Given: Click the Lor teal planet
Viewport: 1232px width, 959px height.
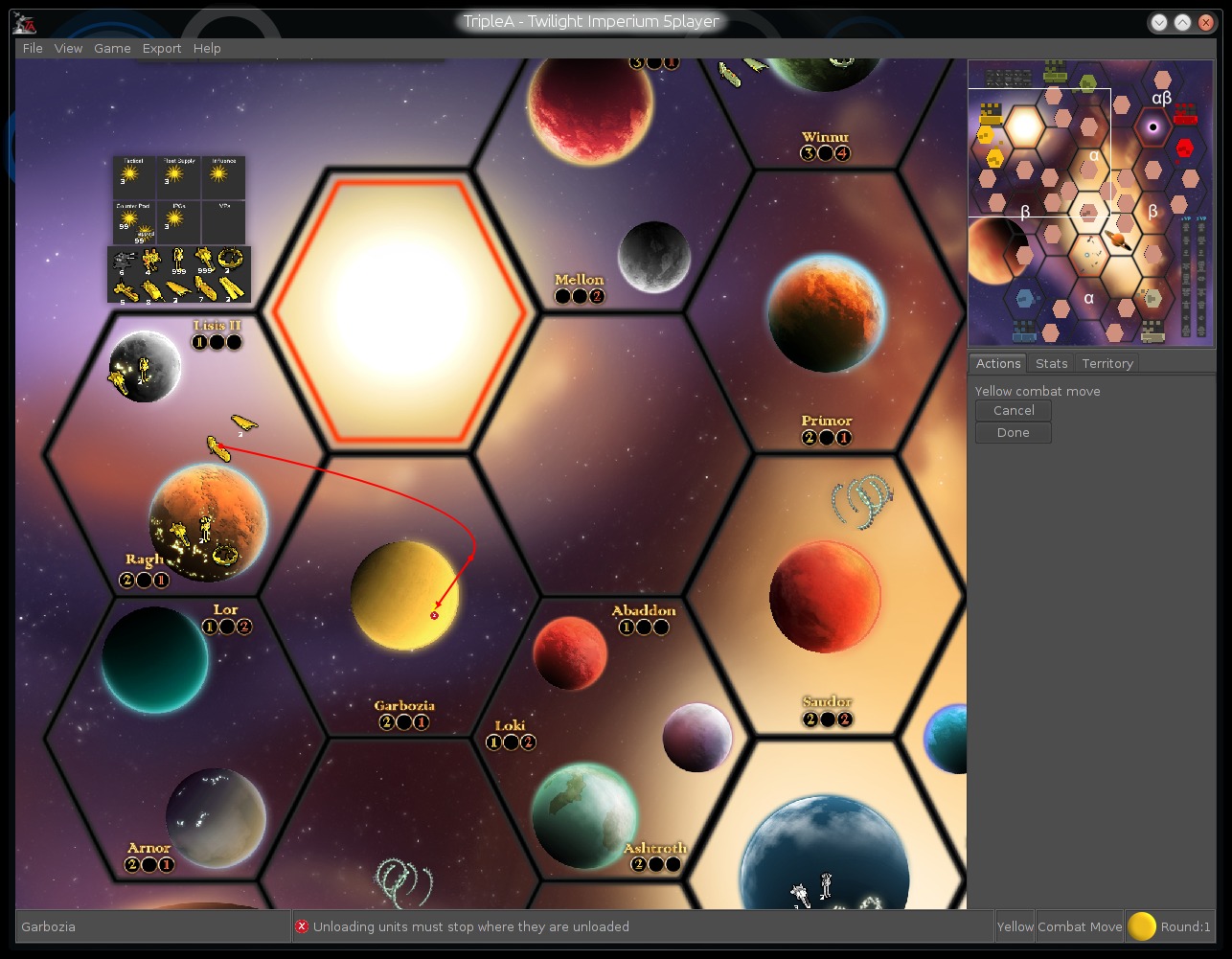Looking at the screenshot, I should (x=155, y=659).
